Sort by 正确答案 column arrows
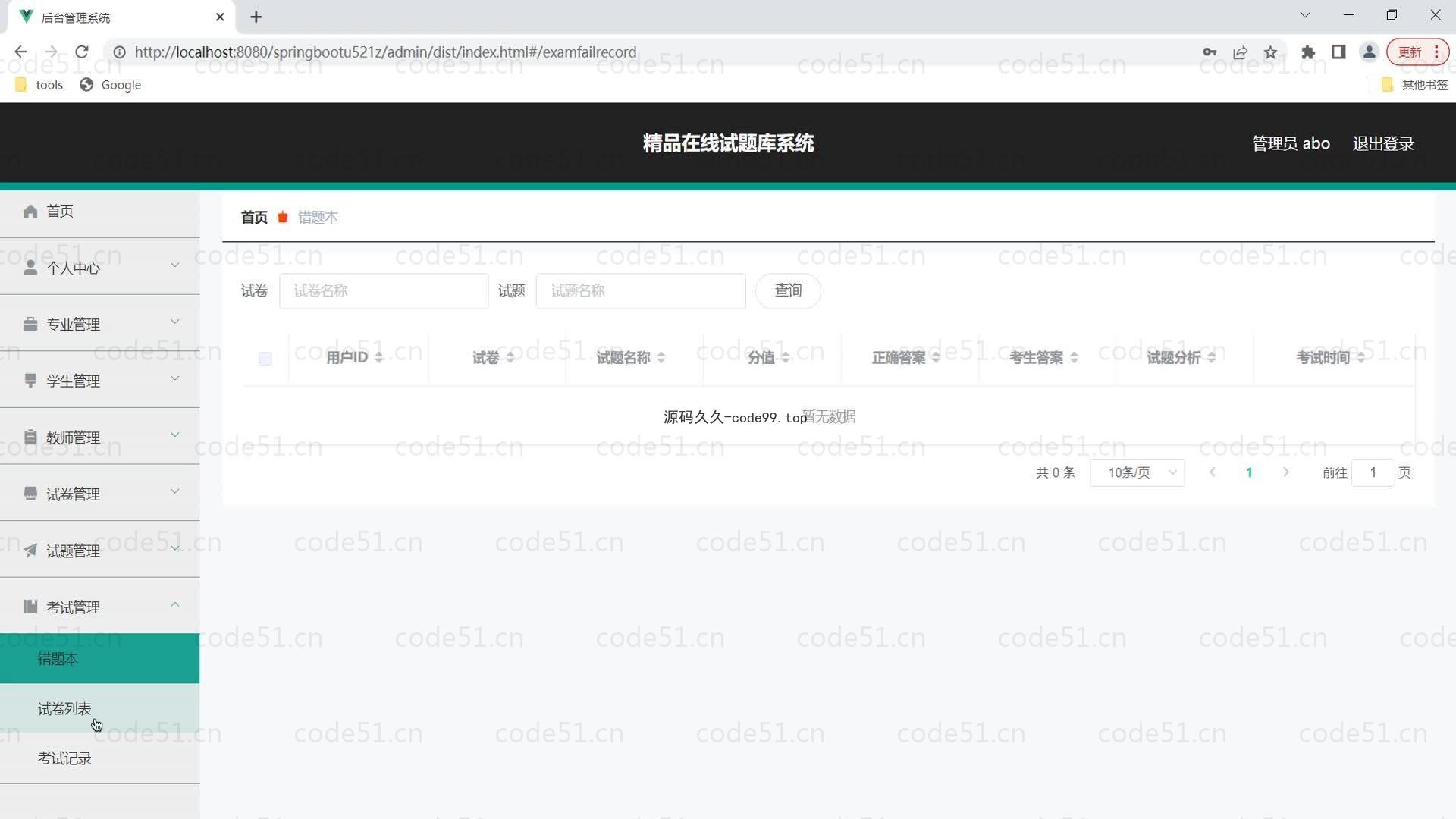 pos(936,357)
